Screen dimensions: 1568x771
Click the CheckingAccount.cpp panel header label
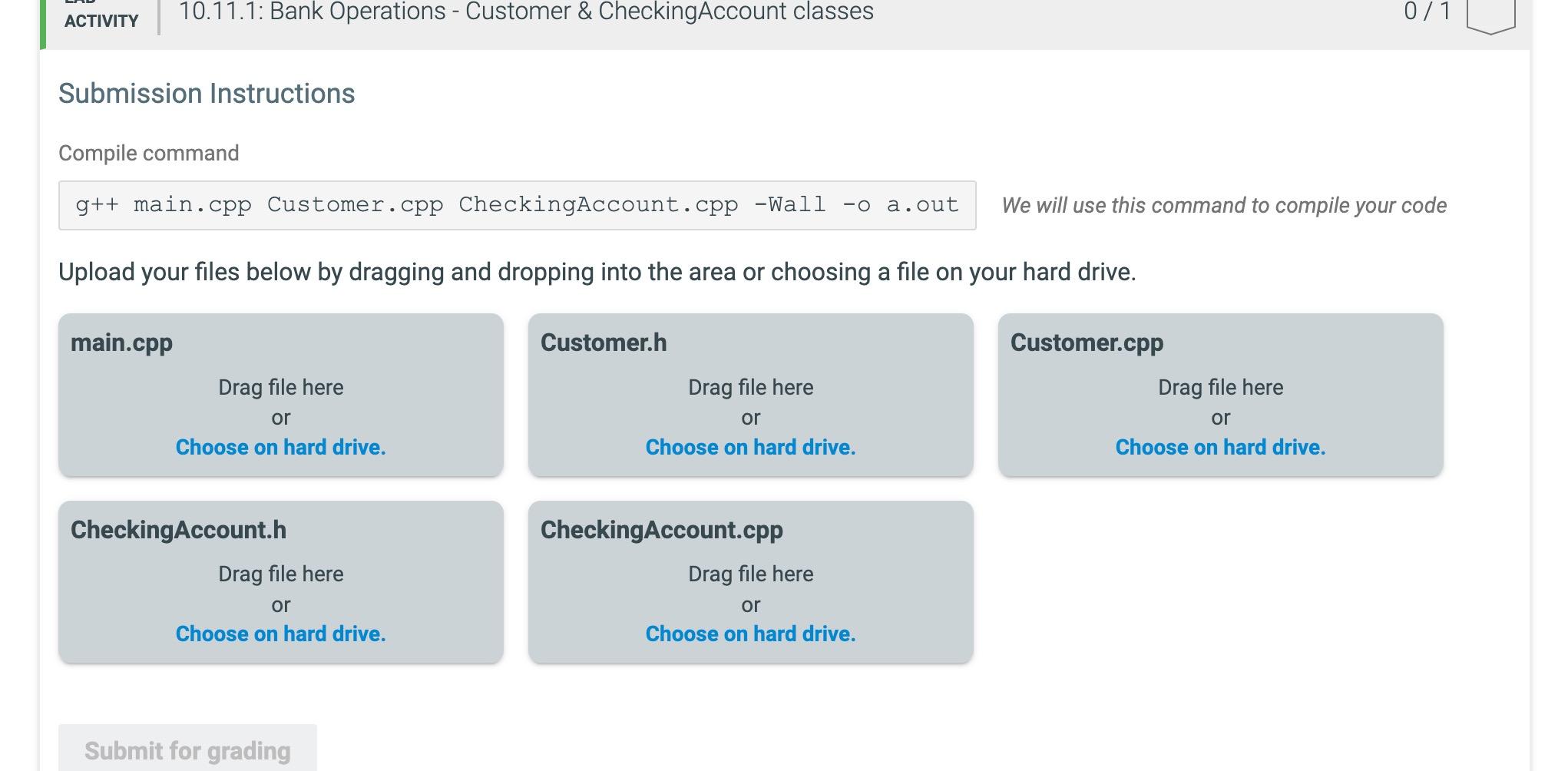(x=661, y=530)
